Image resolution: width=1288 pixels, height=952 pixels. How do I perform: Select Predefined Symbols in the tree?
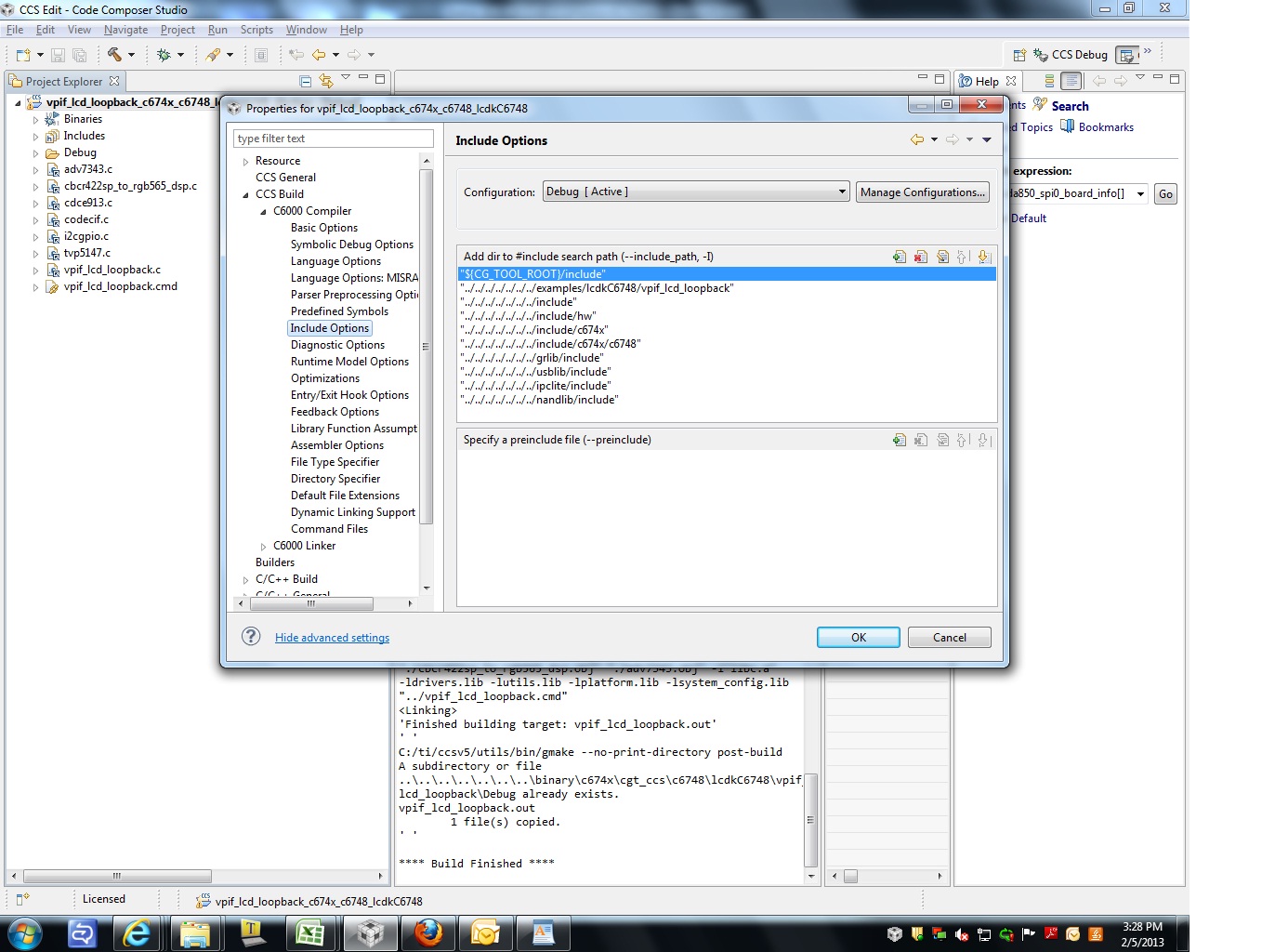coord(339,311)
